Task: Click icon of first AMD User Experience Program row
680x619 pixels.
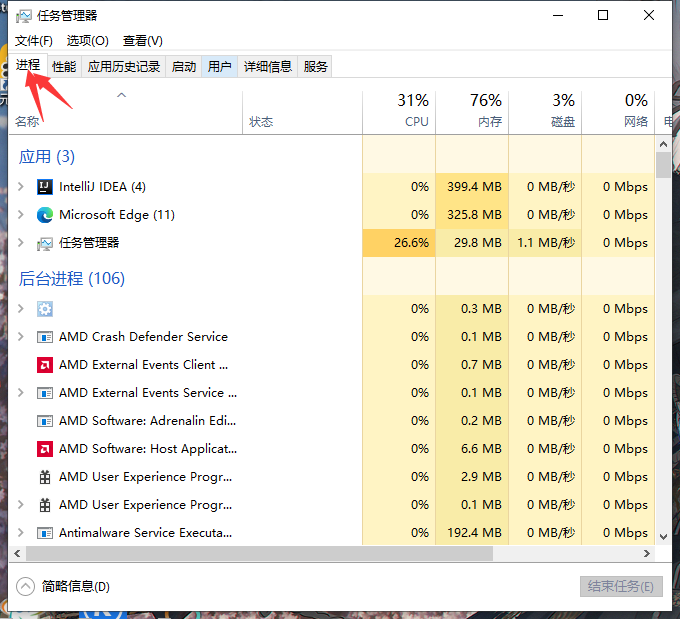Action: click(45, 477)
